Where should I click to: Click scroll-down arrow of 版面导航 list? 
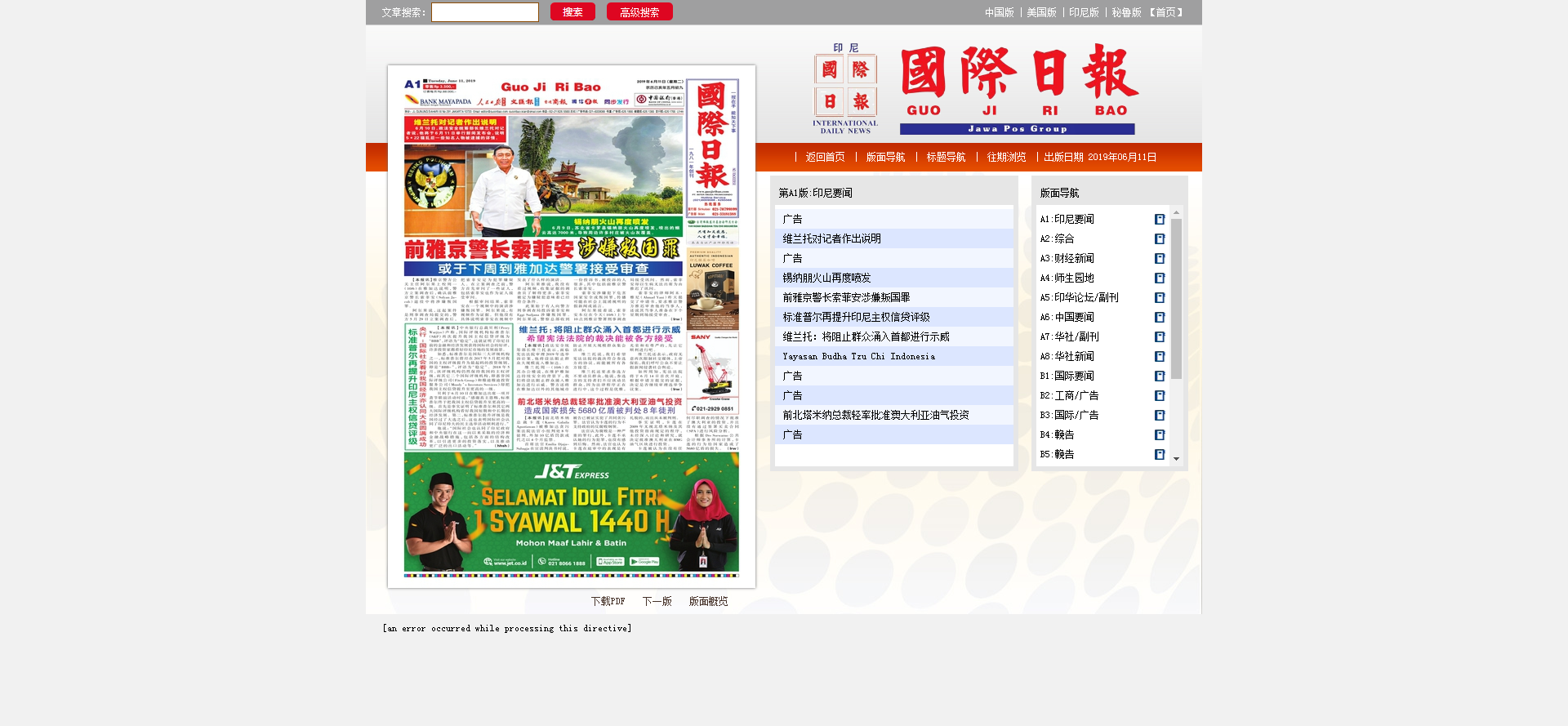tap(1176, 459)
